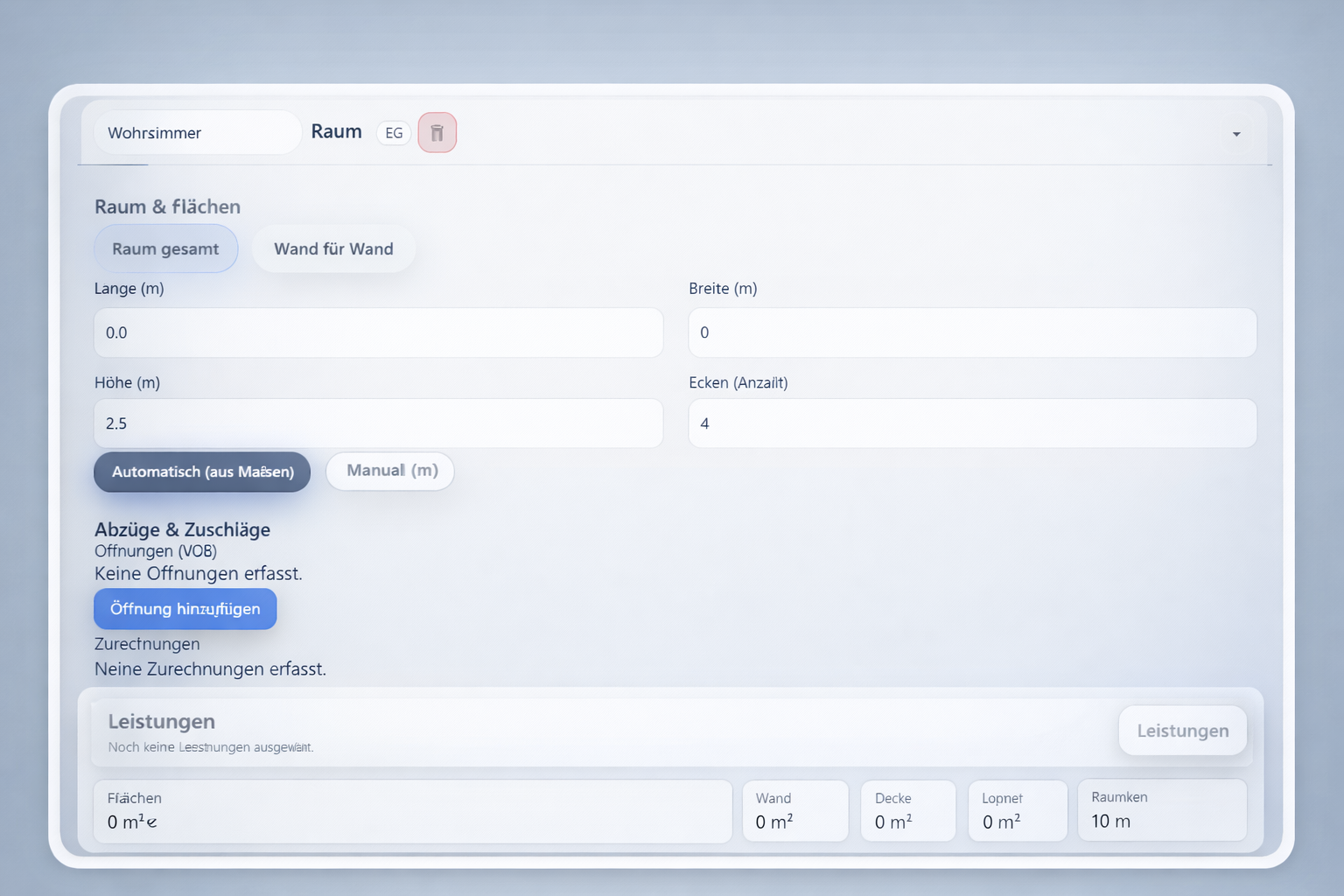Focus the Höhe (m) field
1344x896 pixels.
tap(378, 423)
